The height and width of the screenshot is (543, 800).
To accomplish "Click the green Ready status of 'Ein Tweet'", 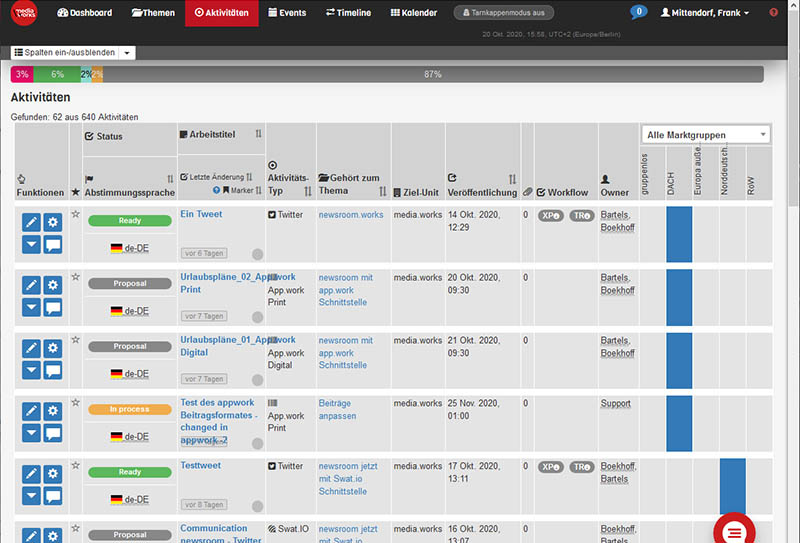I will pyautogui.click(x=130, y=220).
